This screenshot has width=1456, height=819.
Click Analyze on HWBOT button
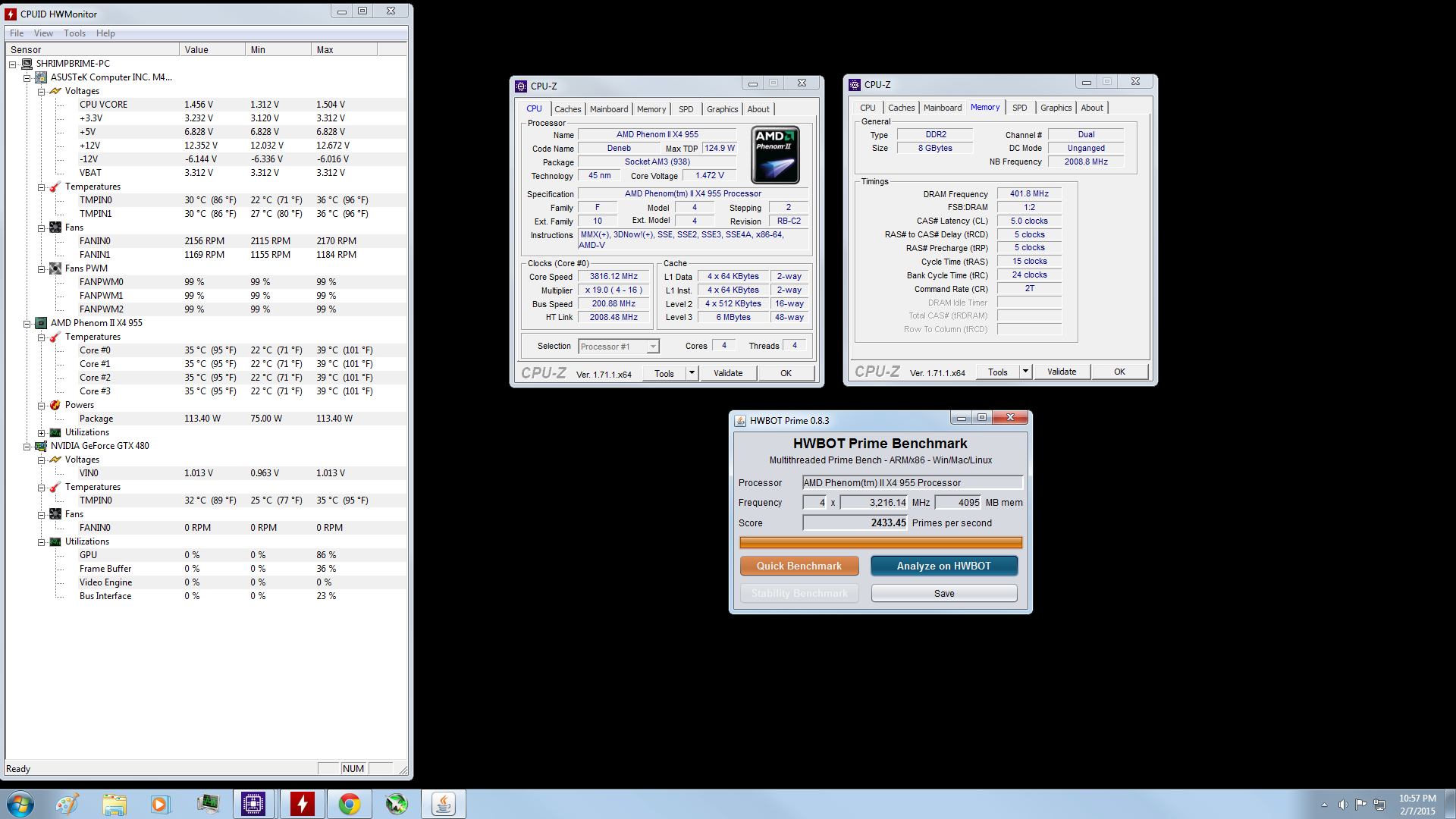tap(944, 566)
